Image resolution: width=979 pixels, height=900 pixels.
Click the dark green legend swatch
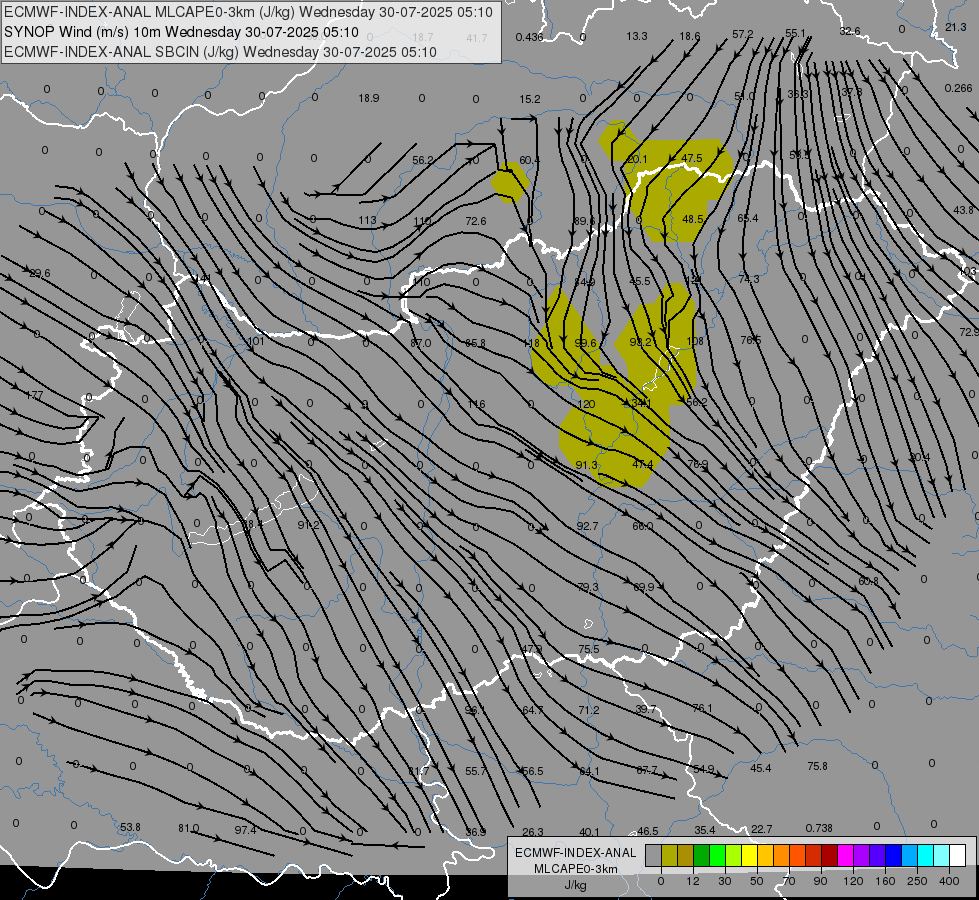702,855
